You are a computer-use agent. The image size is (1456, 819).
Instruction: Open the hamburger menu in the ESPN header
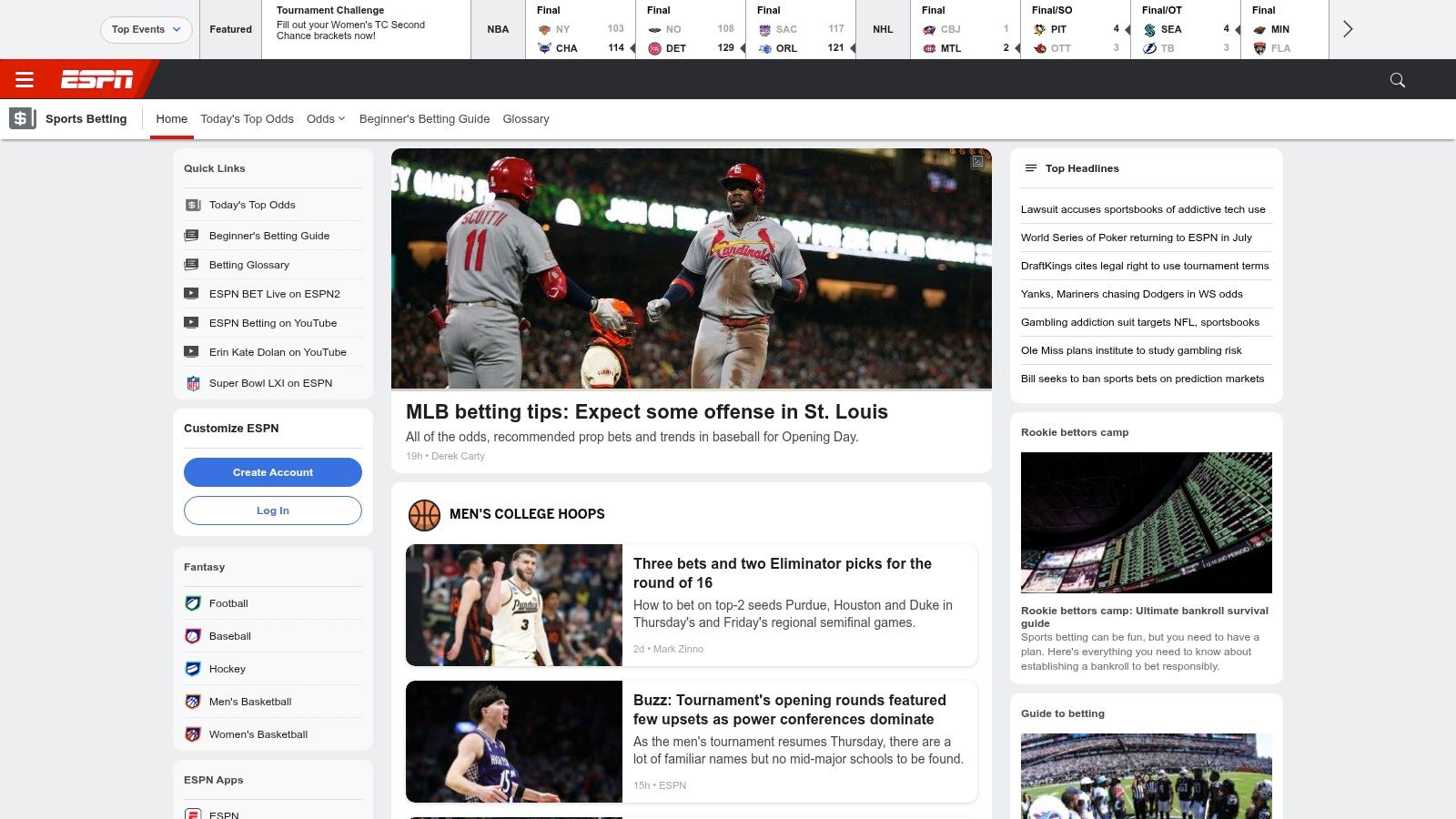point(25,80)
